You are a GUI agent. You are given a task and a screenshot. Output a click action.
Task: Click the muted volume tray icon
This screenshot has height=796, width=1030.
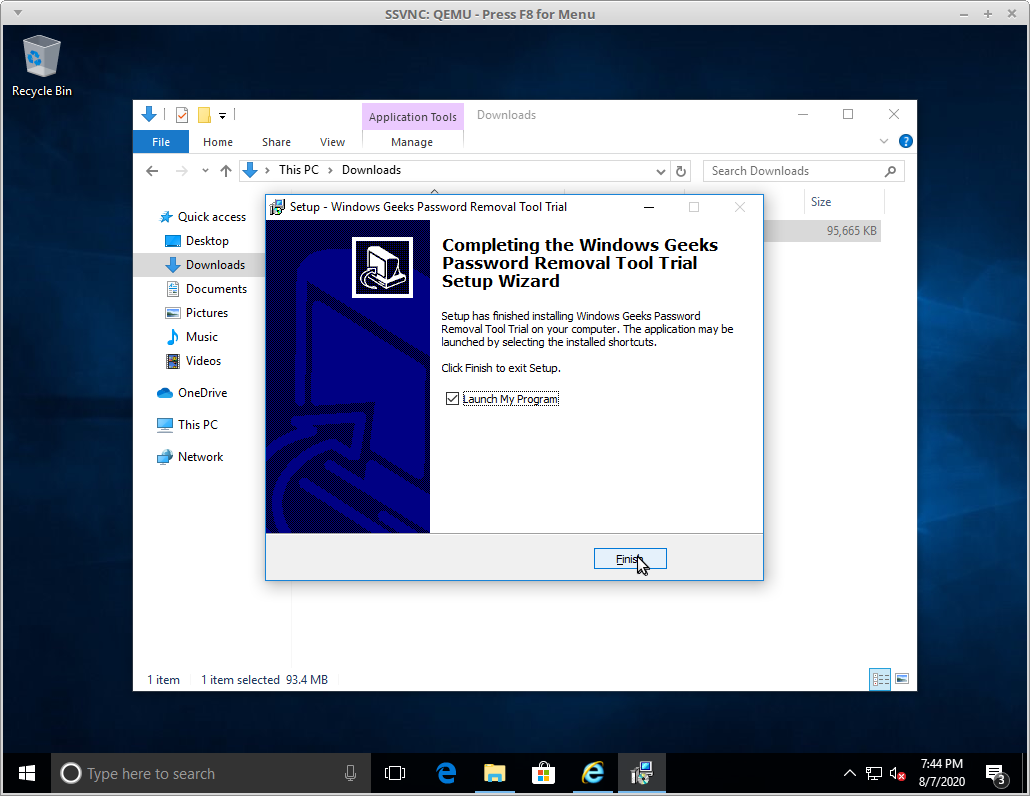pyautogui.click(x=897, y=774)
